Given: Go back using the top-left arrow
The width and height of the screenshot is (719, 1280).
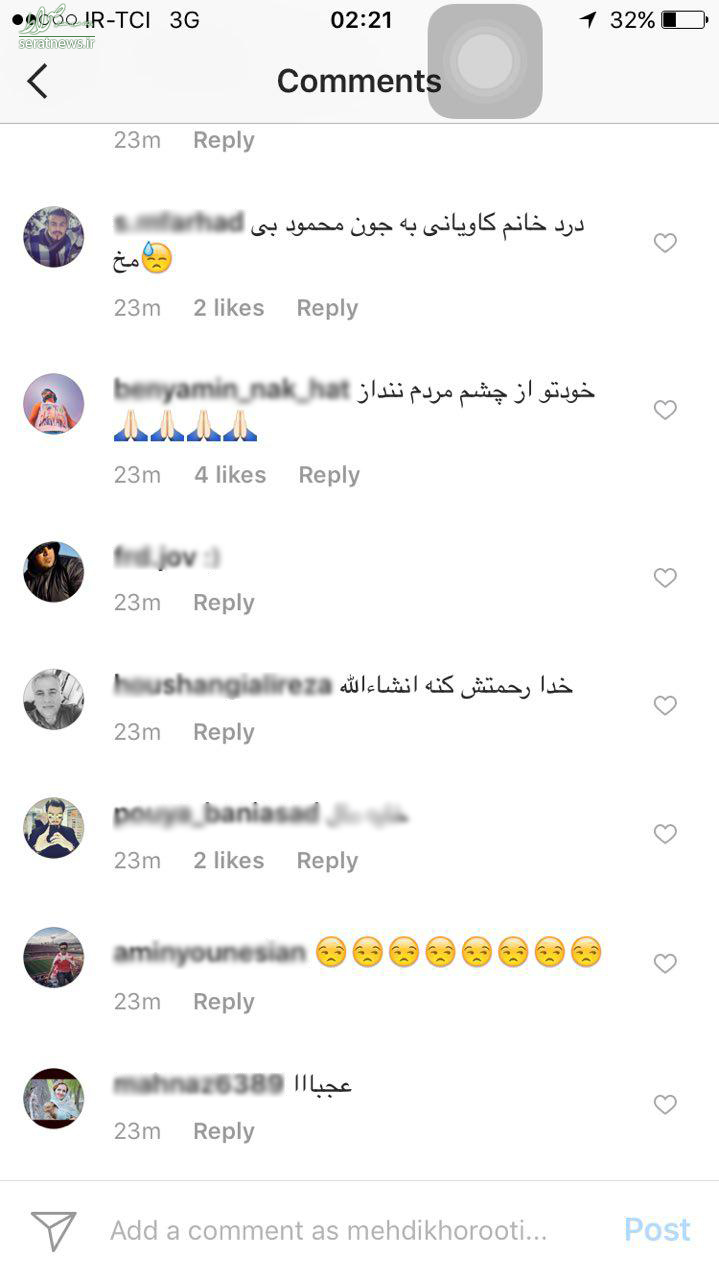Looking at the screenshot, I should (x=37, y=81).
